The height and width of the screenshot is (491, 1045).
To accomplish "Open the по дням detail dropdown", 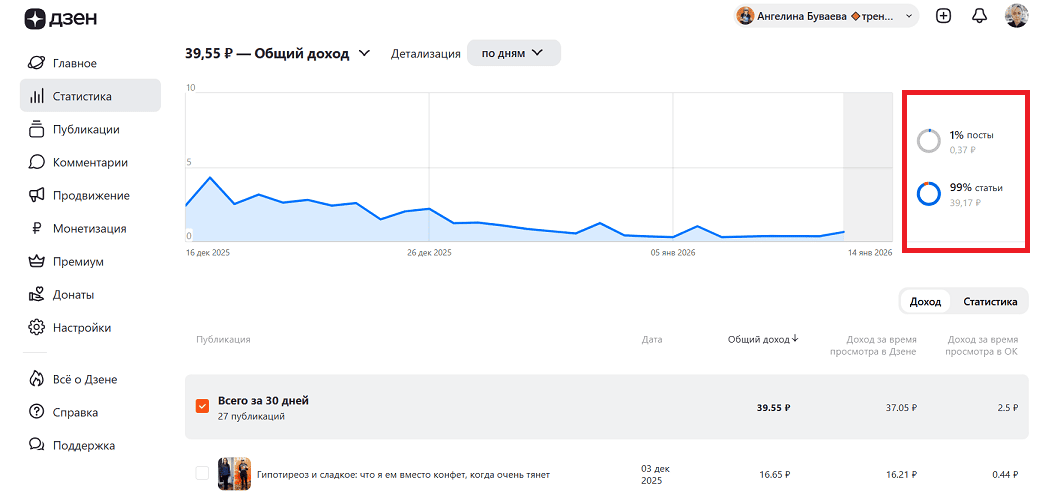I will pyautogui.click(x=513, y=53).
